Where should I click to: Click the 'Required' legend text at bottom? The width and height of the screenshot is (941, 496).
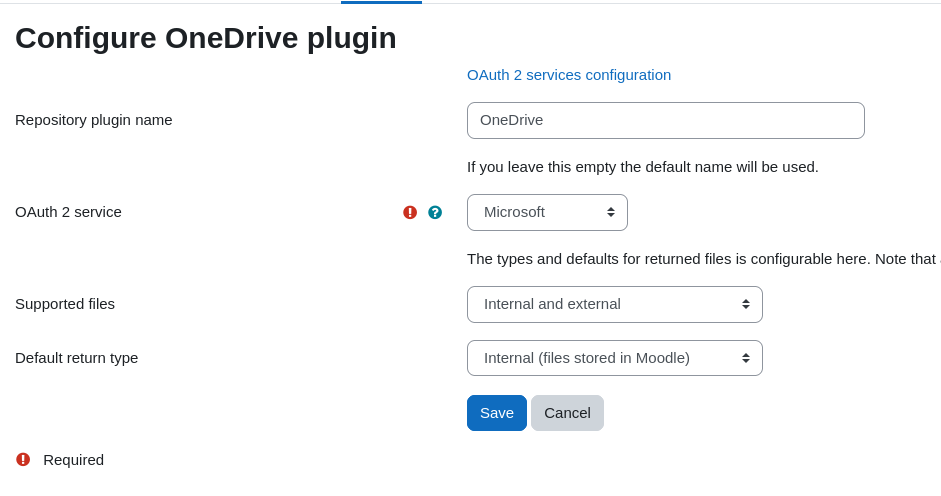click(x=73, y=460)
